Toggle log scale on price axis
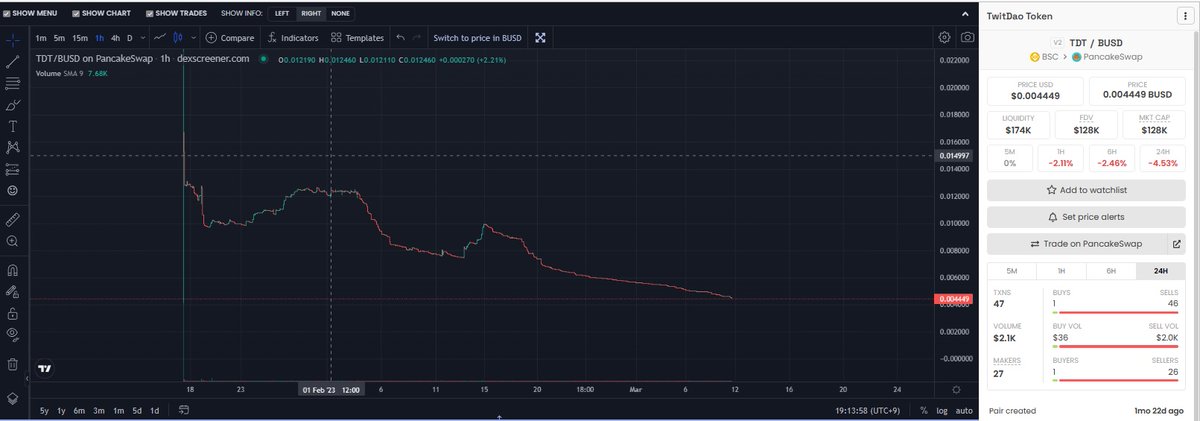1200x421 pixels. tap(941, 410)
